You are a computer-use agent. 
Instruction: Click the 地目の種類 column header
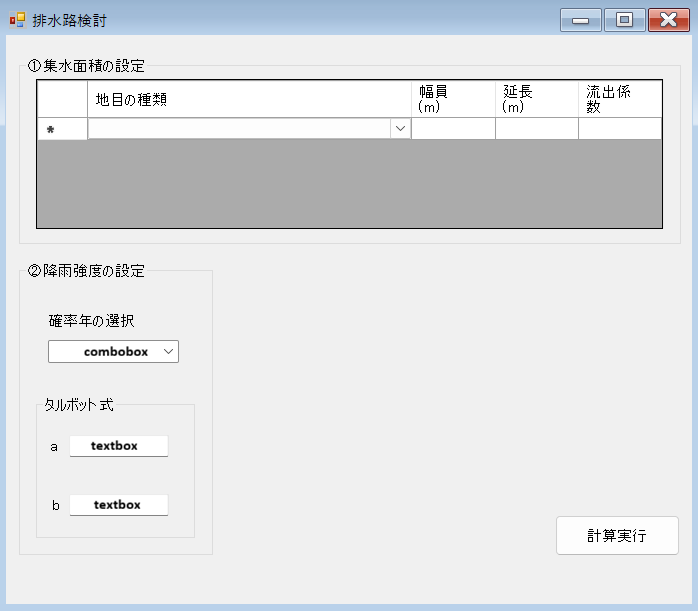point(249,99)
